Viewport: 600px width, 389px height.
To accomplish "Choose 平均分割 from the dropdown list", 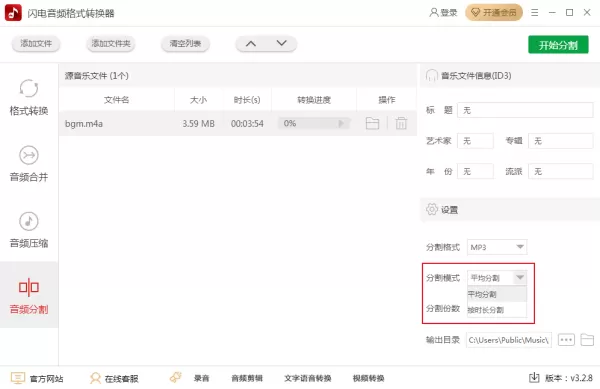I will coord(497,294).
